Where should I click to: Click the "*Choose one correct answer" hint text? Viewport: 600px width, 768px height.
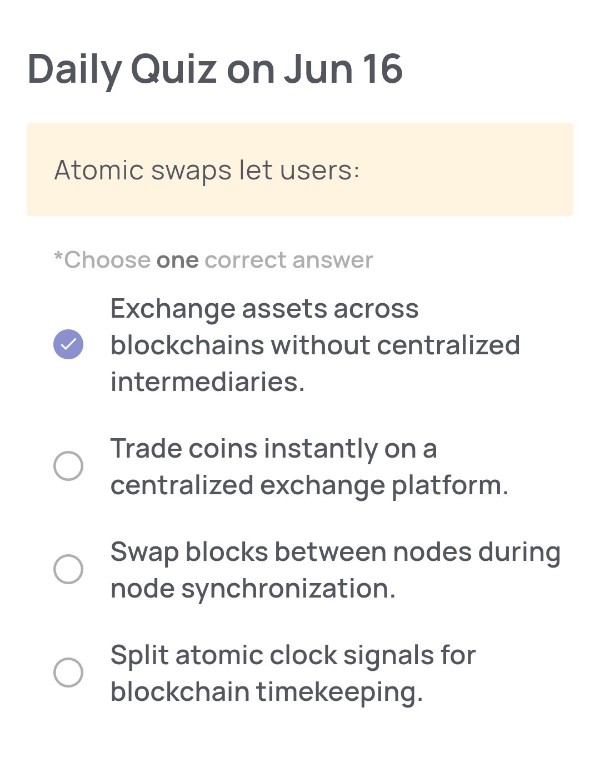[x=214, y=260]
